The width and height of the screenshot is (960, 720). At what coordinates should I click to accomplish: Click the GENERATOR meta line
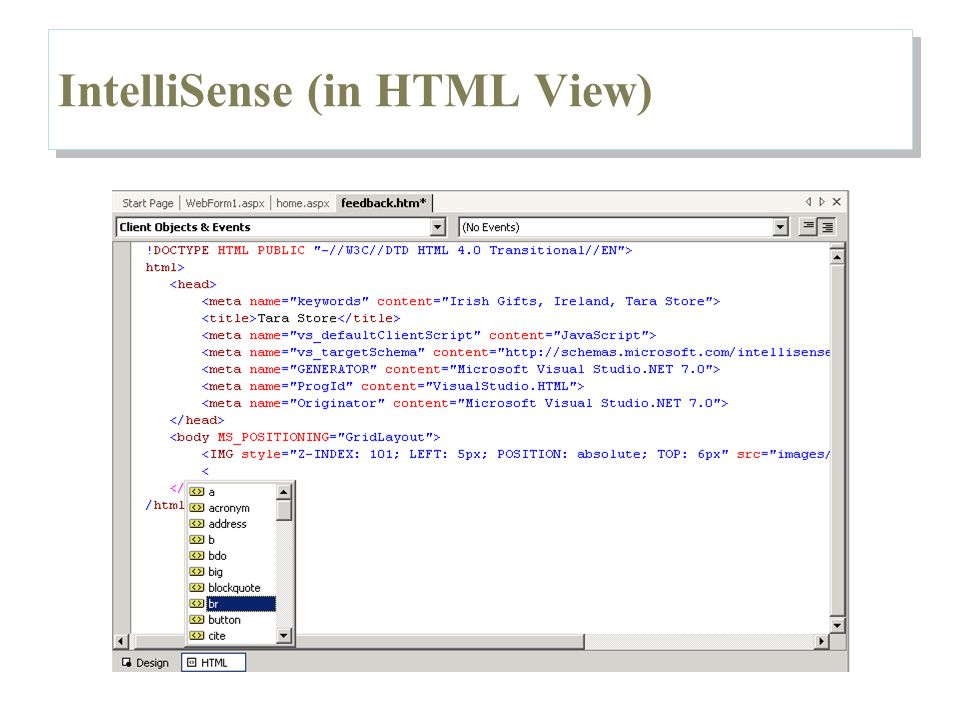(460, 369)
